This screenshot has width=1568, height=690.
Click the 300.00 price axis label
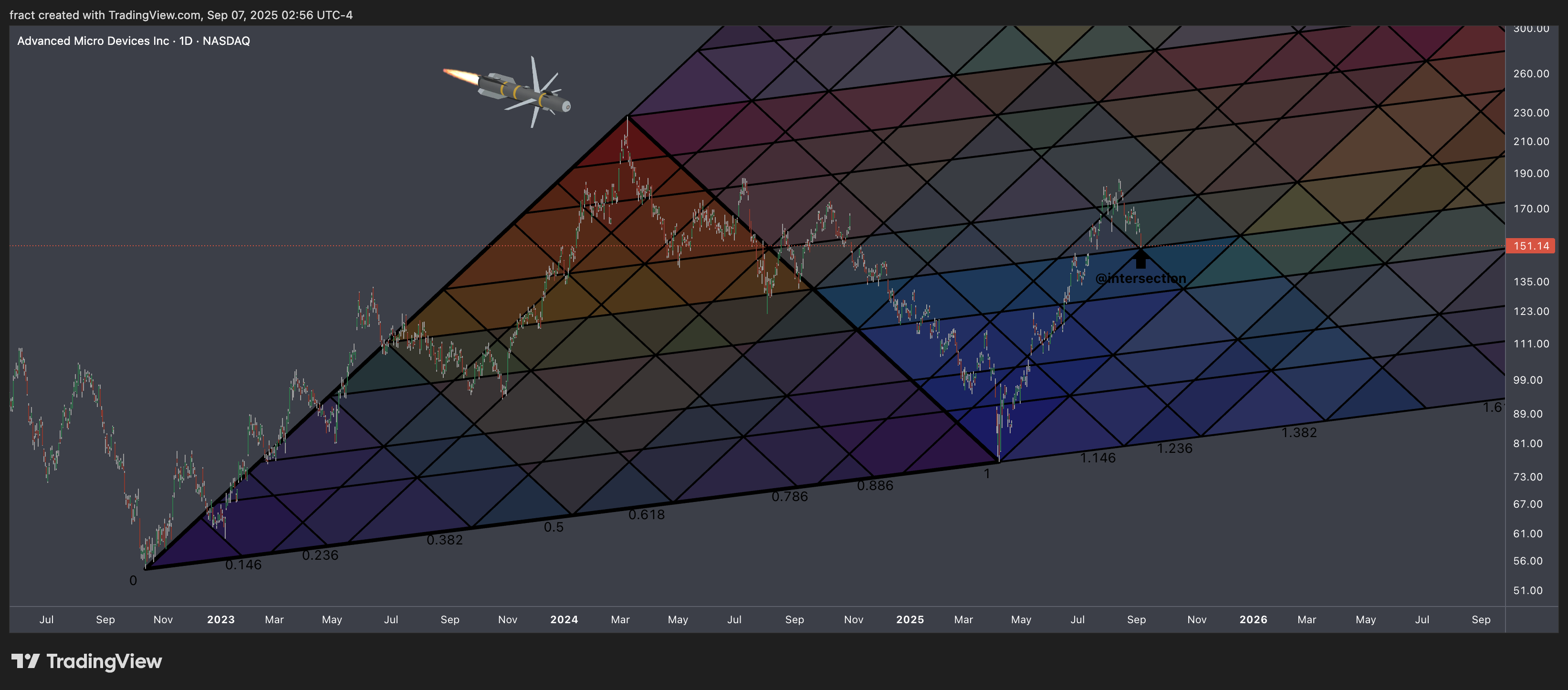click(x=1531, y=29)
